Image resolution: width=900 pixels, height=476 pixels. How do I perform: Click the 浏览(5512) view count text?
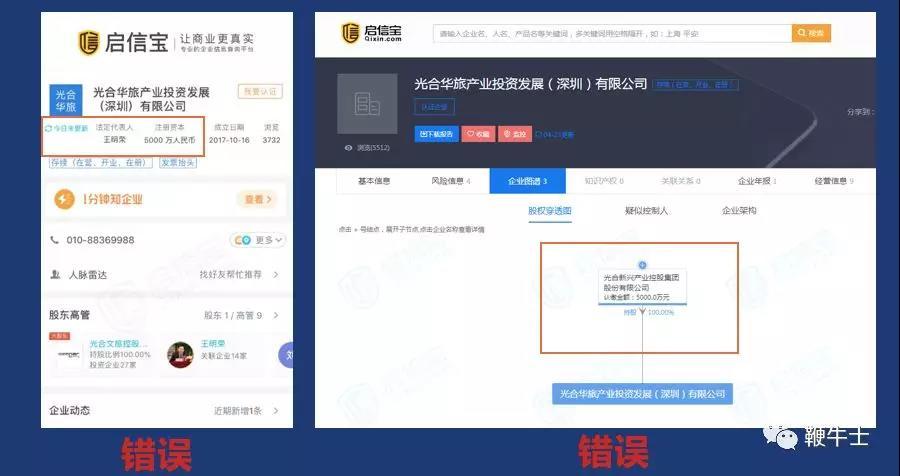pyautogui.click(x=373, y=148)
